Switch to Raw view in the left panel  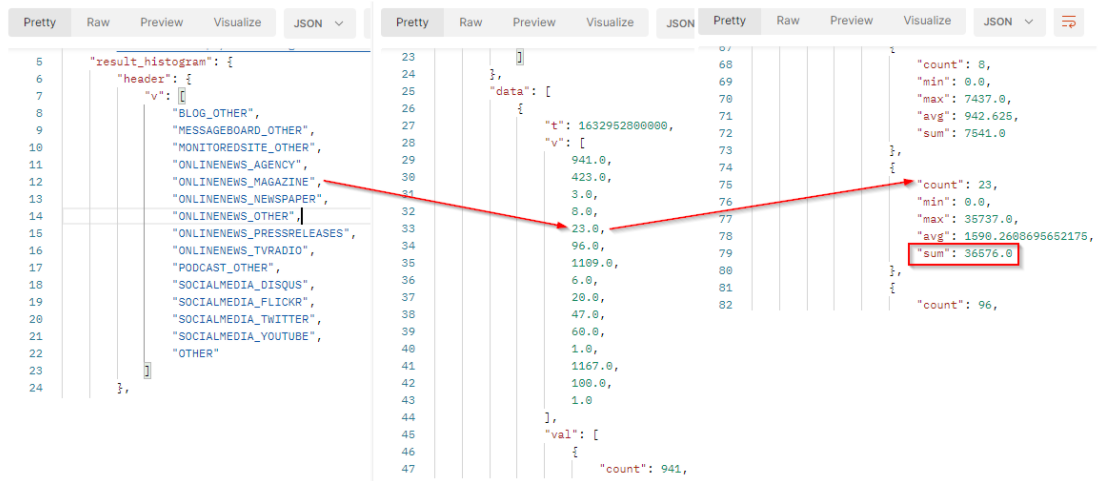coord(98,22)
